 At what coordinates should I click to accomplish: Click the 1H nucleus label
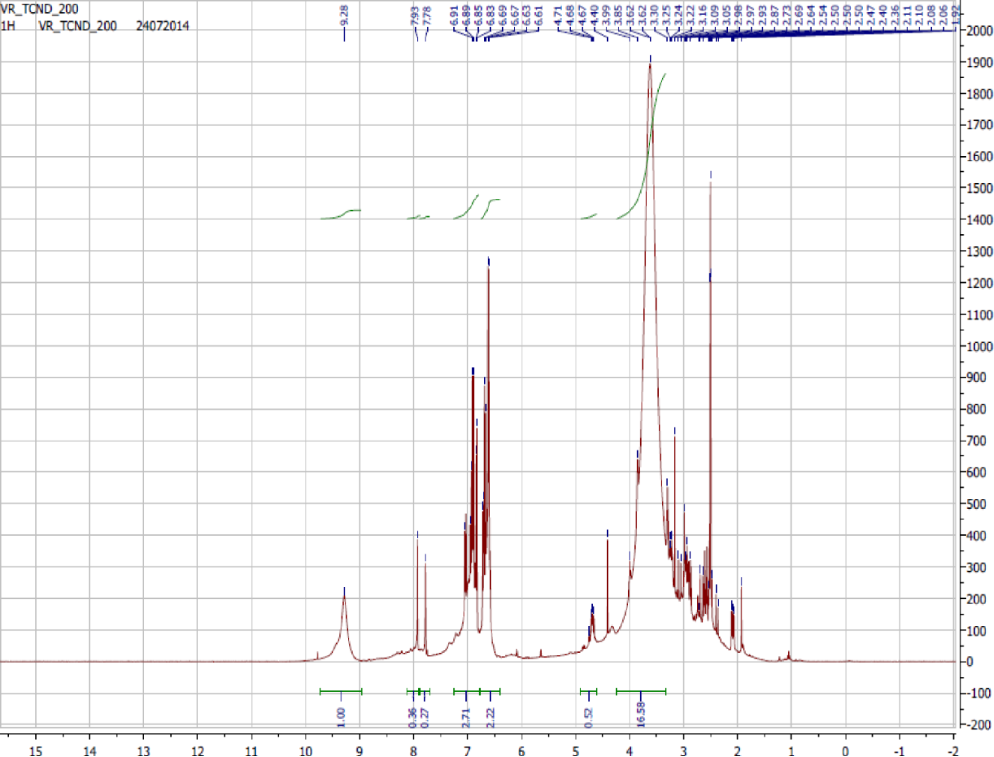coord(11,26)
